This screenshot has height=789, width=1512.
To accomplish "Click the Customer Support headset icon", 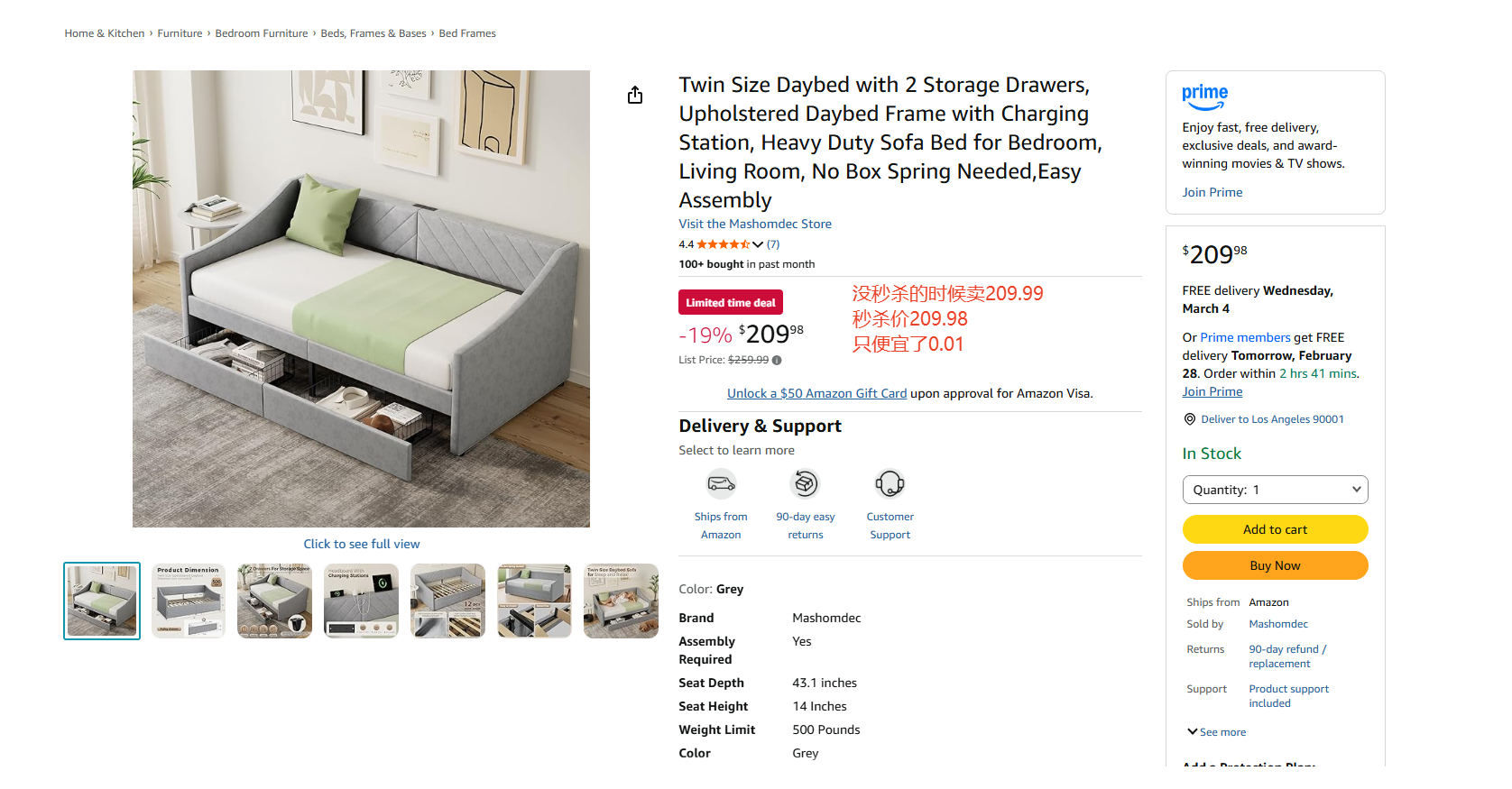I will tap(890, 484).
